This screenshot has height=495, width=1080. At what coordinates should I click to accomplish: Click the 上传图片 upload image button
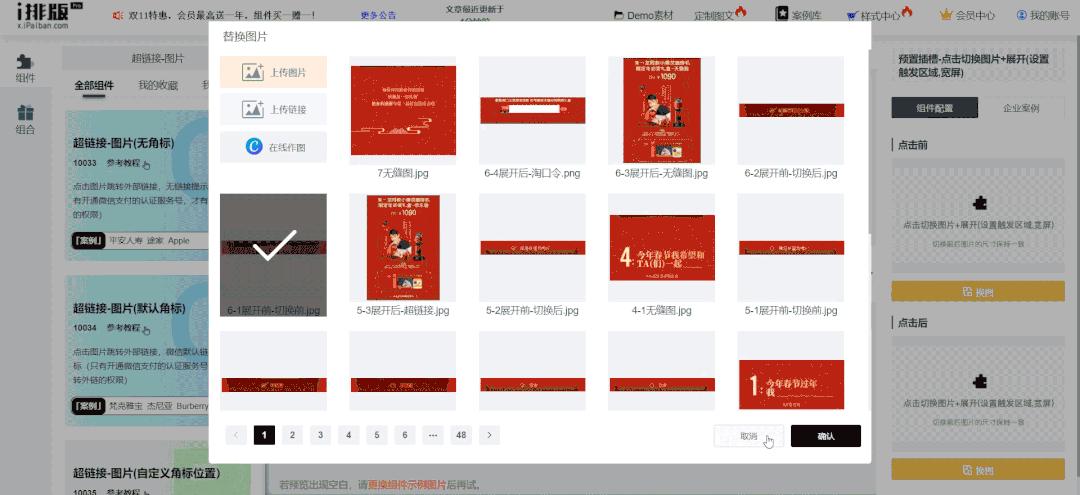tap(273, 72)
